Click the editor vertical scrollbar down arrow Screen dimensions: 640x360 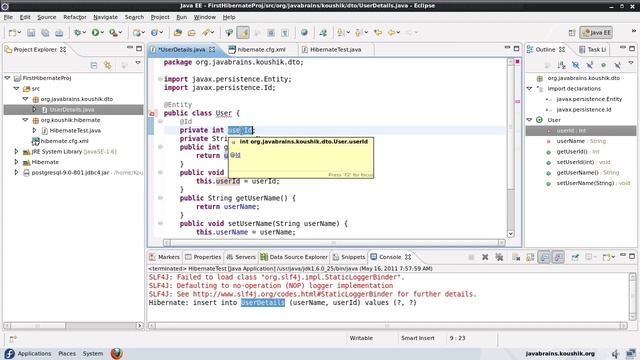pyautogui.click(x=510, y=234)
